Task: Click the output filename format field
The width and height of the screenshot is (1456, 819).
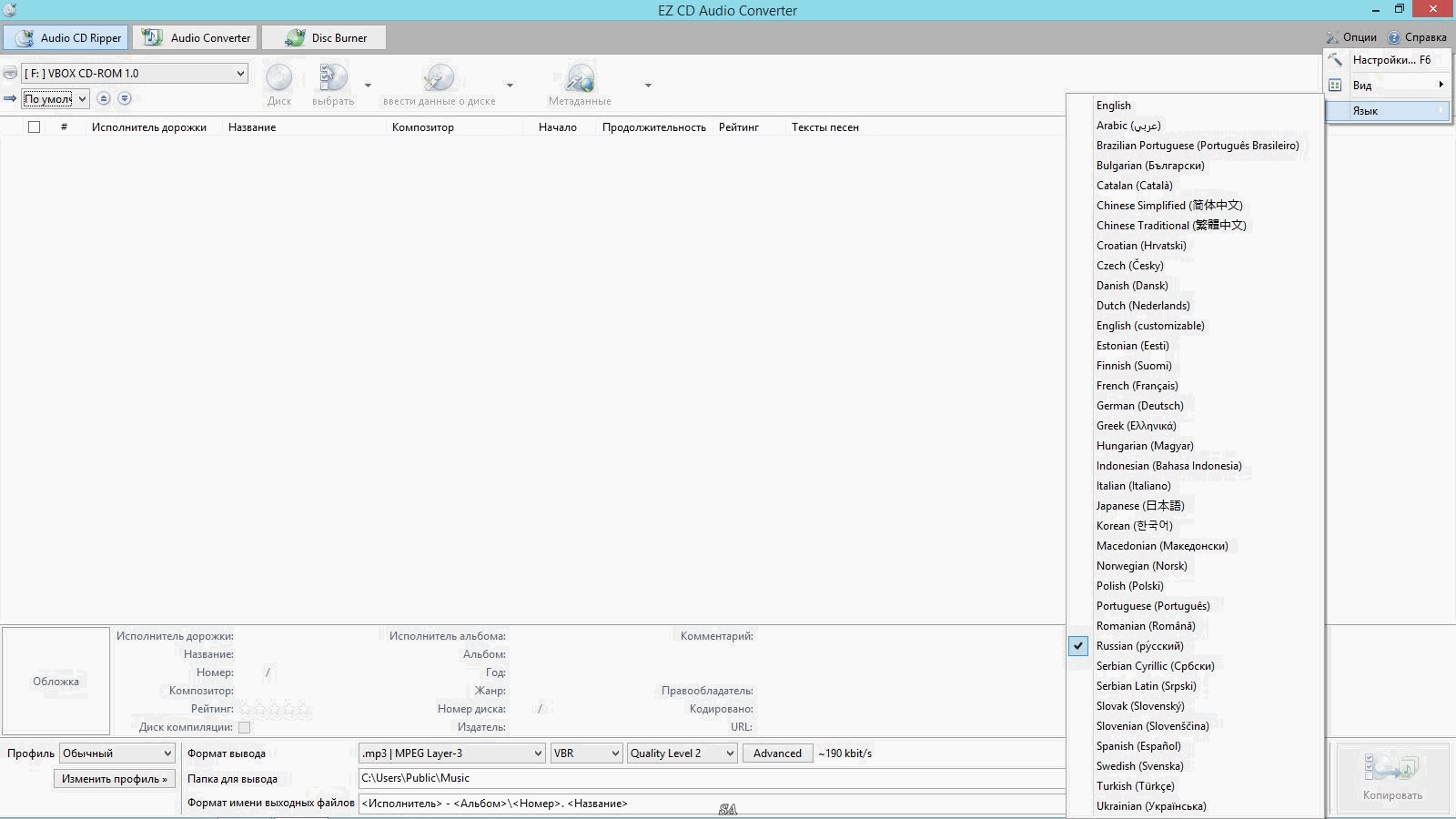Action: [x=713, y=804]
